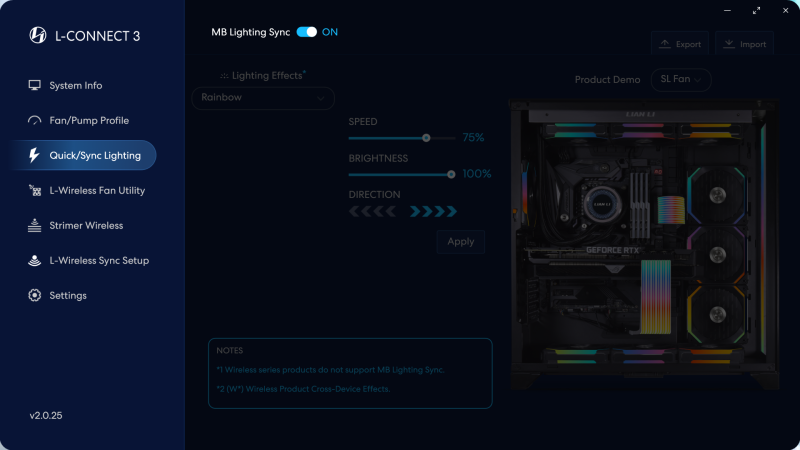Select the Strimer Wireless menu entry
The width and height of the screenshot is (800, 450).
pos(84,226)
